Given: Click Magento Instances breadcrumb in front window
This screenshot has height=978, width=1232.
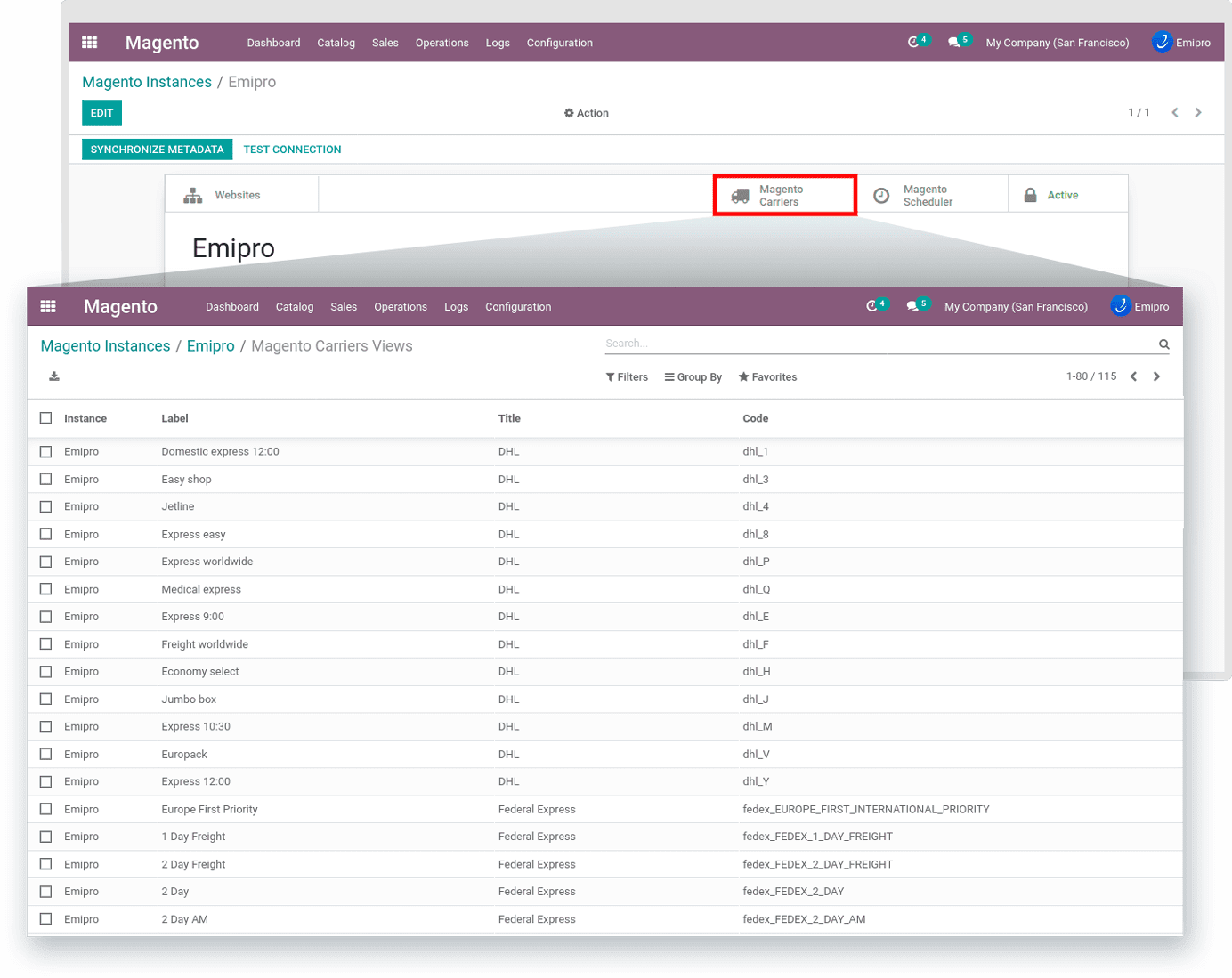Looking at the screenshot, I should (x=105, y=346).
